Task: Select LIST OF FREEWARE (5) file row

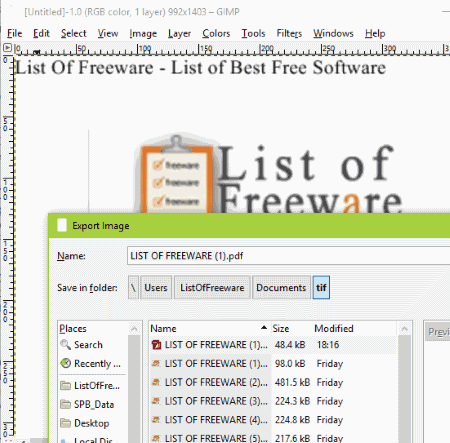Action: click(273, 437)
